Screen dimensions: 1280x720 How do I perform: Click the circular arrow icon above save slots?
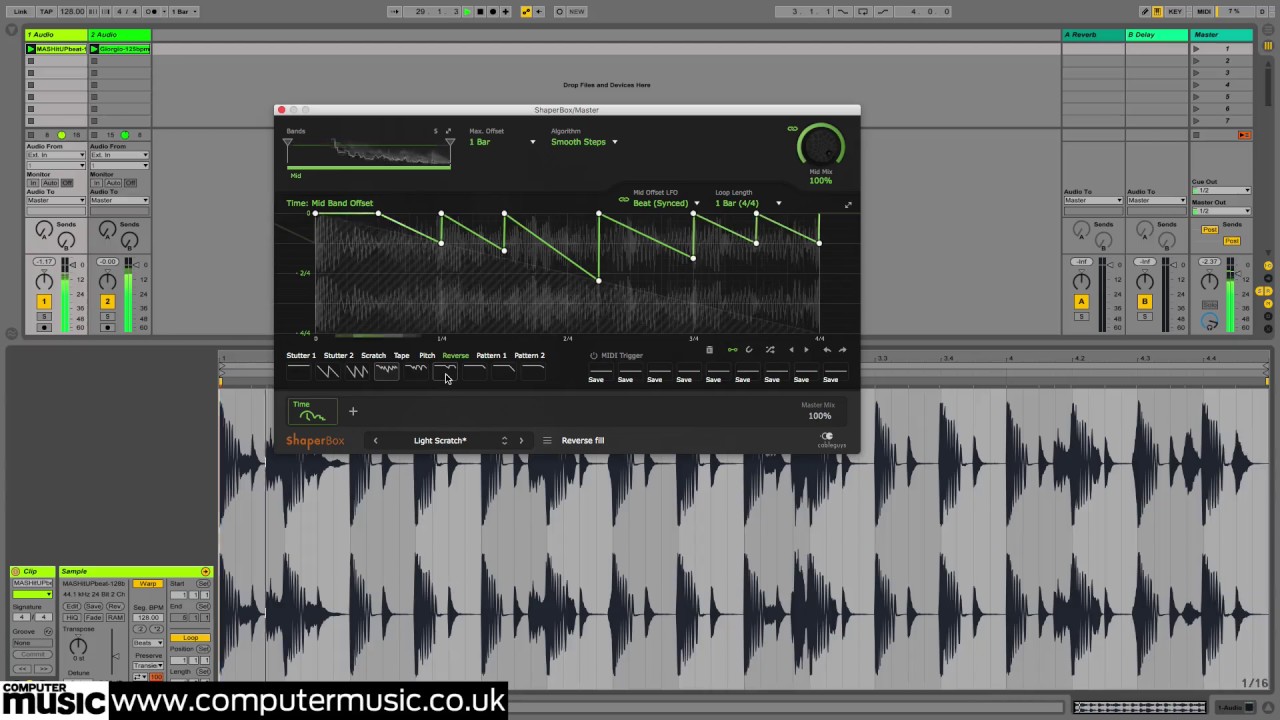[x=749, y=350]
